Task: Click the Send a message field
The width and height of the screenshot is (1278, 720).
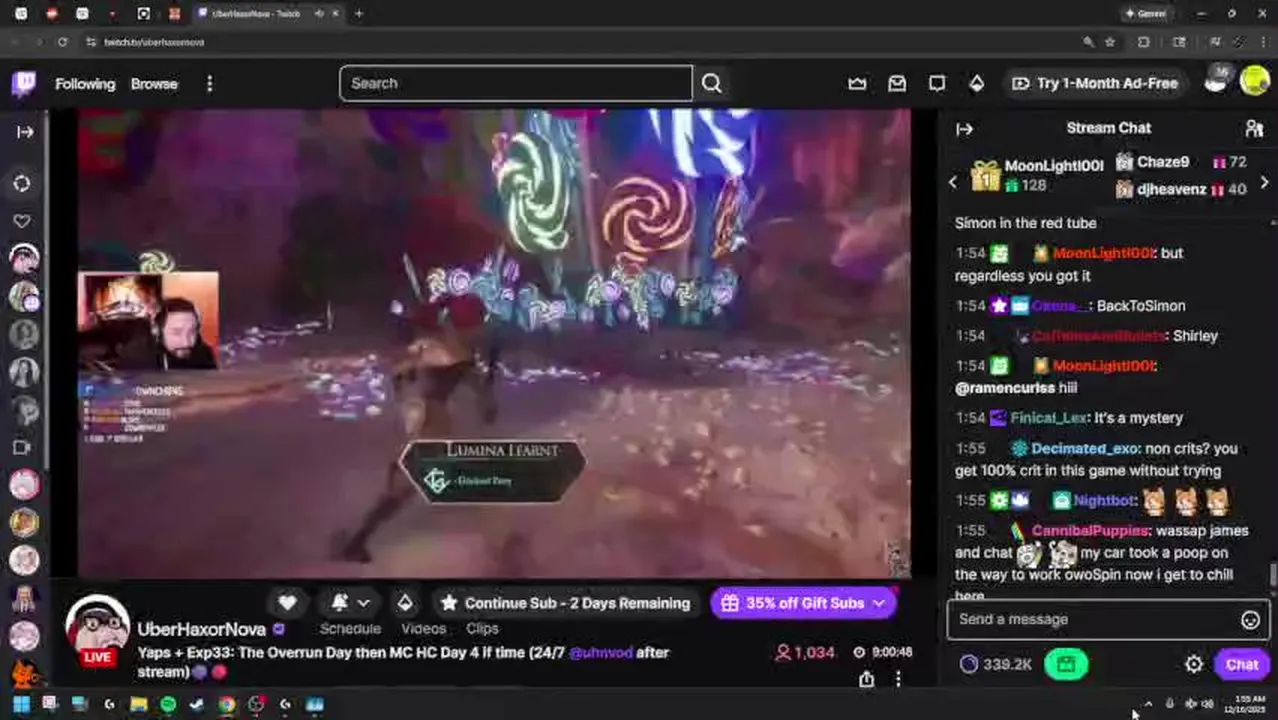Action: tap(1095, 619)
